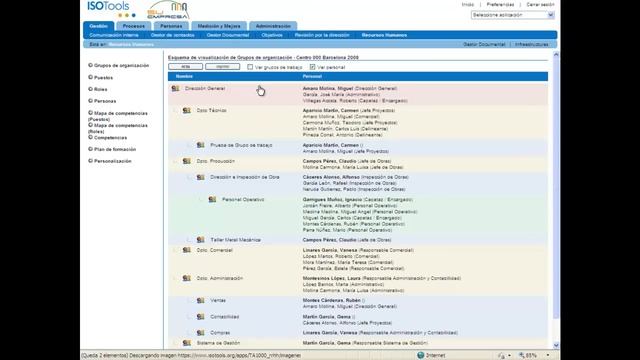Click the group icon beside Dirección General
The width and height of the screenshot is (640, 360).
[x=176, y=88]
